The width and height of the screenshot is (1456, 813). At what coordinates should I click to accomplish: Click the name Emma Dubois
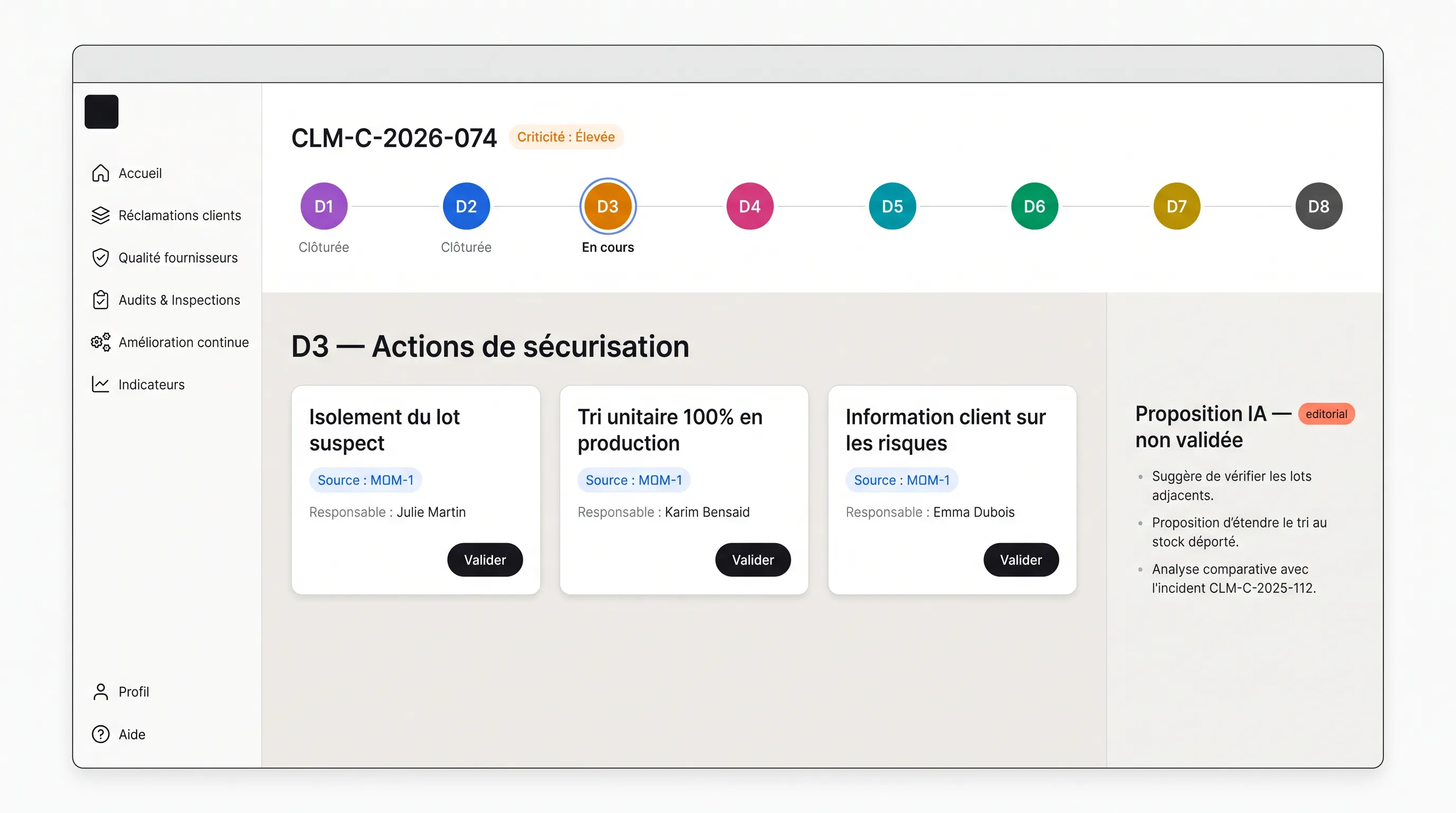(974, 512)
